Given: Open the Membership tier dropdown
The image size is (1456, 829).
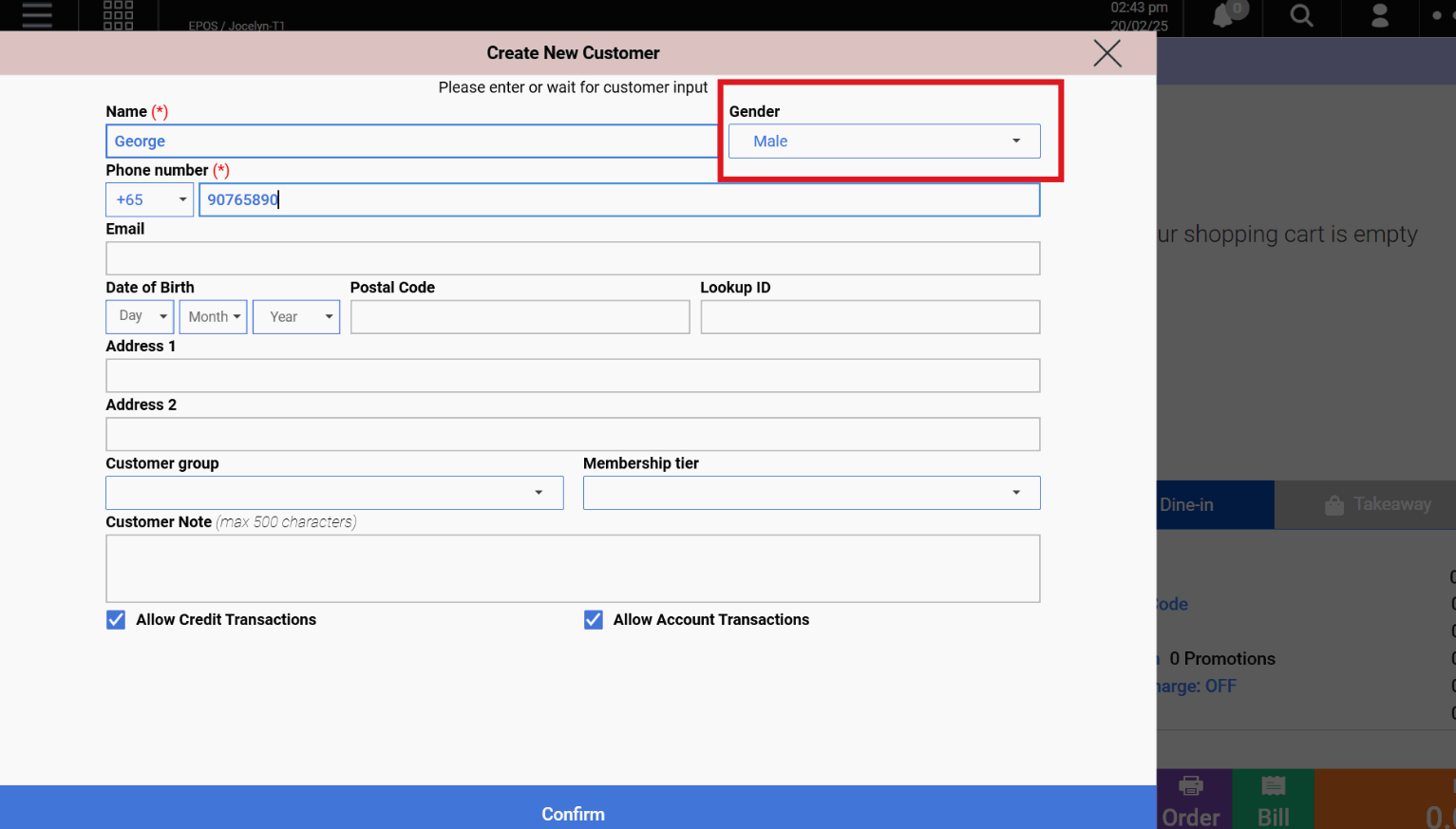Looking at the screenshot, I should (811, 493).
